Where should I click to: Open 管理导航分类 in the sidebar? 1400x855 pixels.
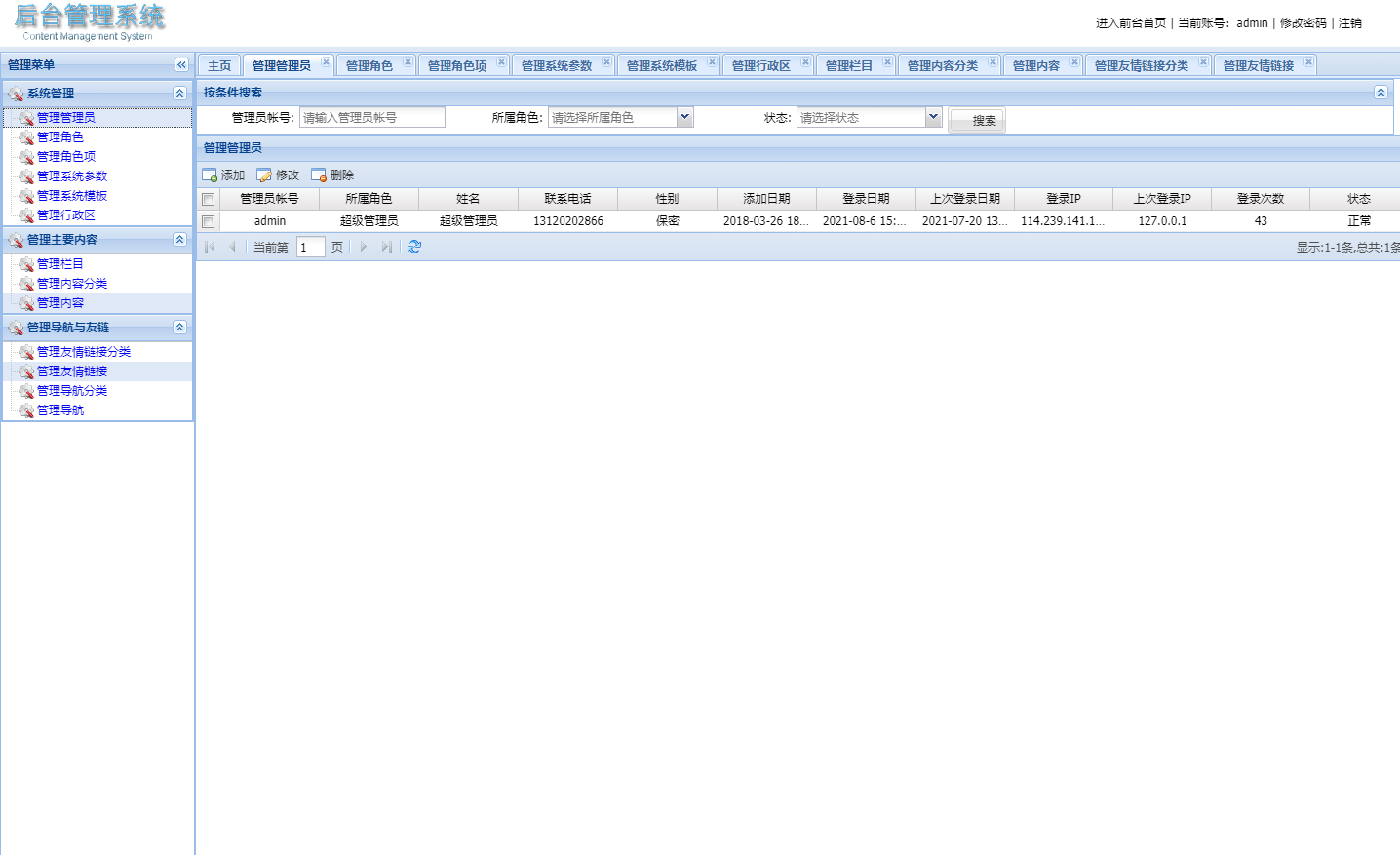[72, 390]
